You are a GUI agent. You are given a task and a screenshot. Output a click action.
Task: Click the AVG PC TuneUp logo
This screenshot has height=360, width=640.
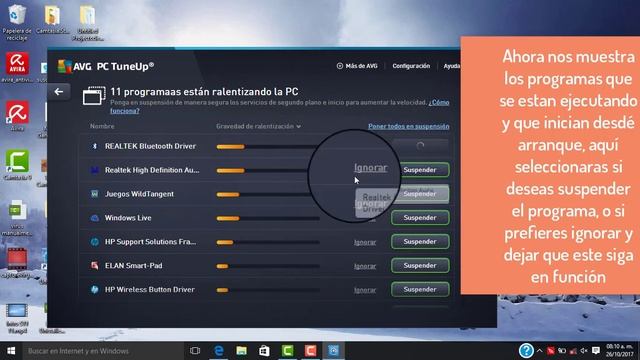click(106, 66)
